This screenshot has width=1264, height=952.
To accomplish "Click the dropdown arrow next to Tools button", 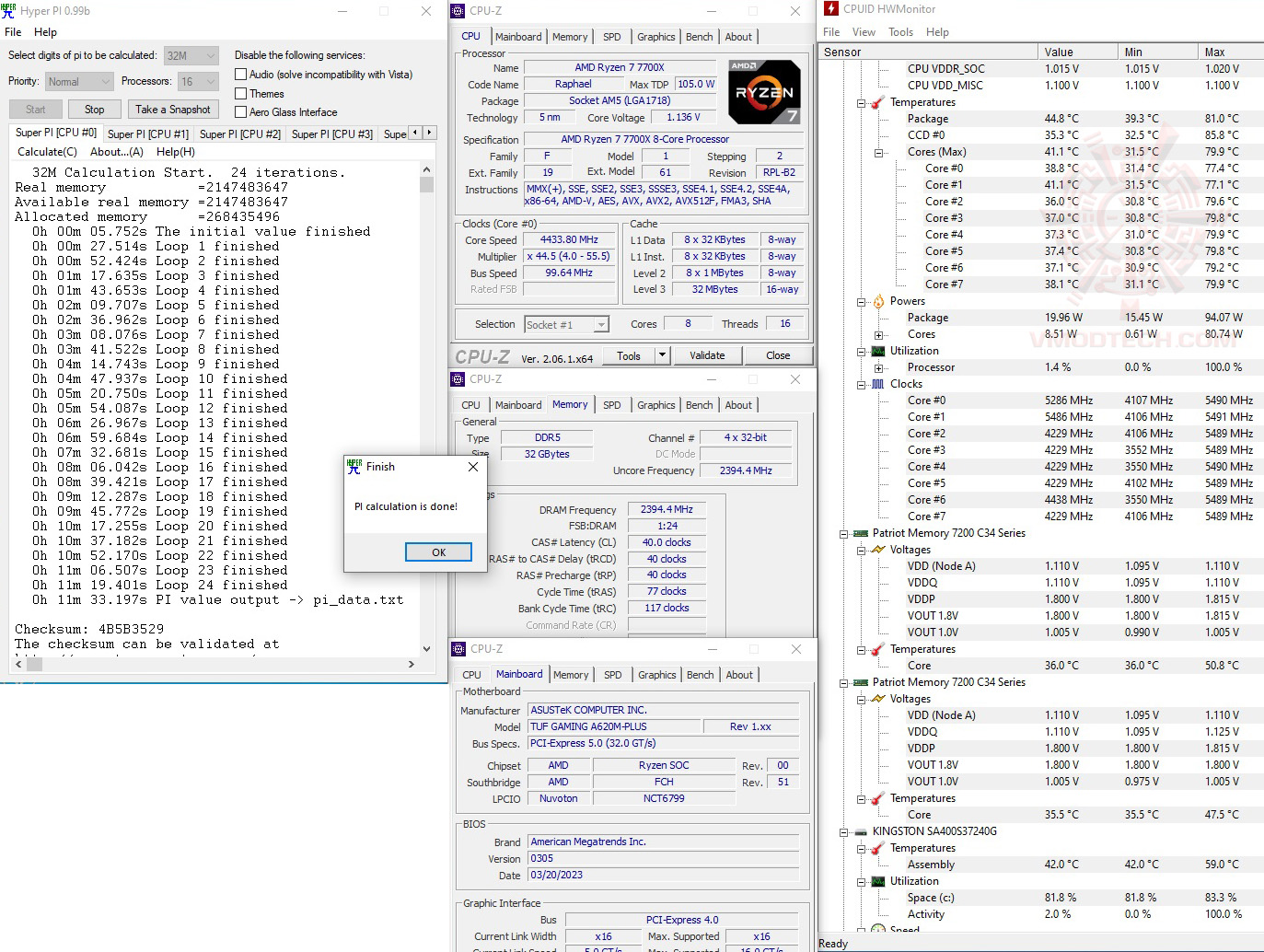I will point(662,355).
